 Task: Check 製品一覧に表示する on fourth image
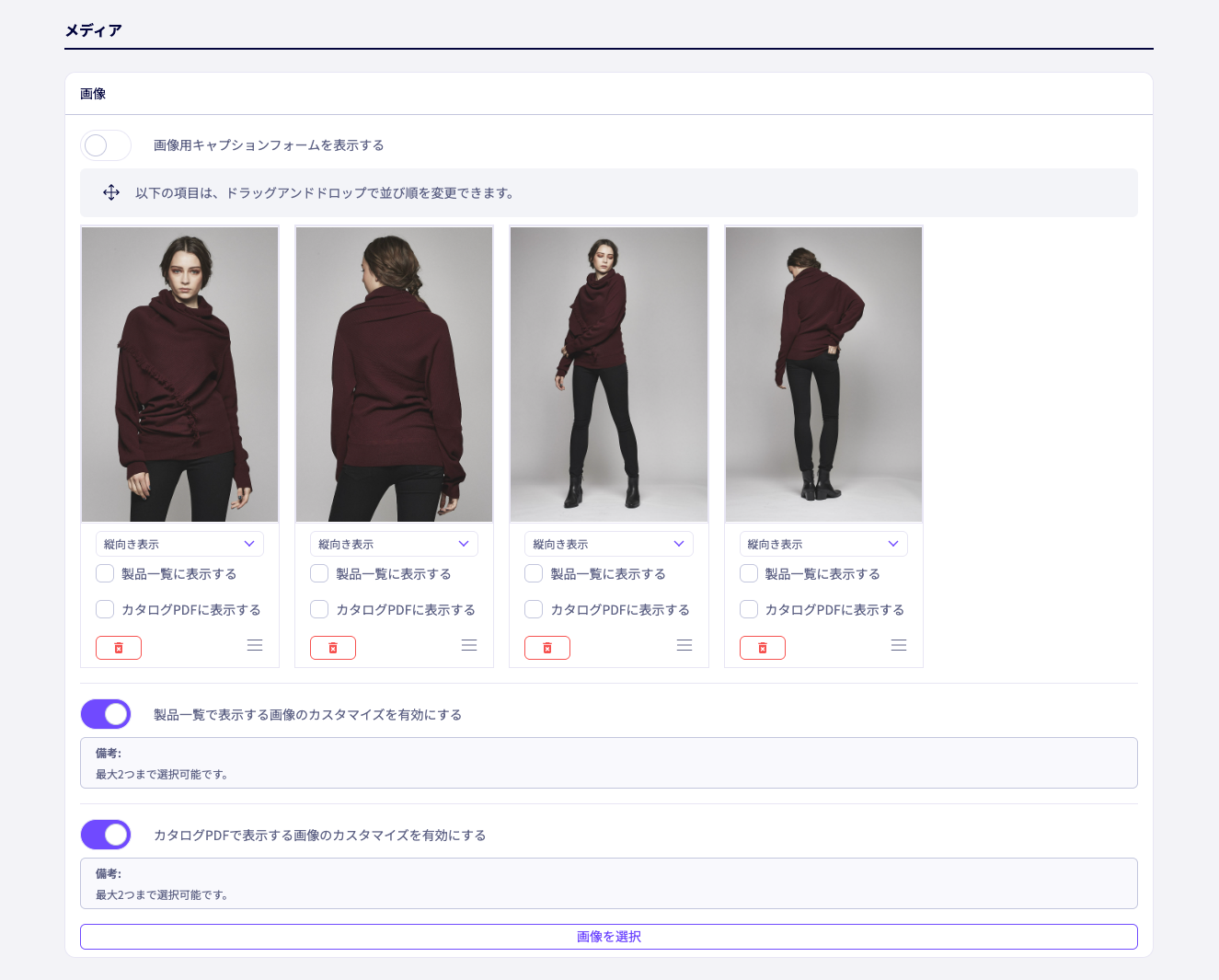tap(749, 573)
